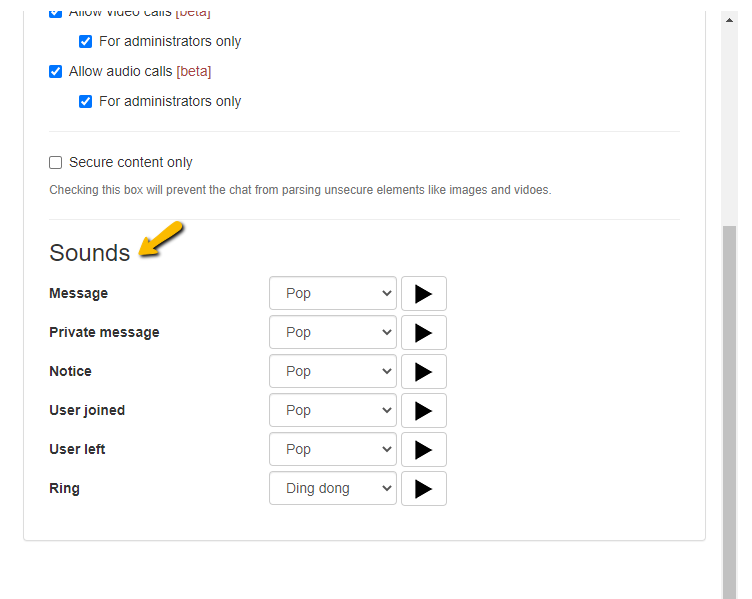Viewport: 752px width, 599px height.
Task: Uncheck audio calls For administrators only
Action: [86, 102]
